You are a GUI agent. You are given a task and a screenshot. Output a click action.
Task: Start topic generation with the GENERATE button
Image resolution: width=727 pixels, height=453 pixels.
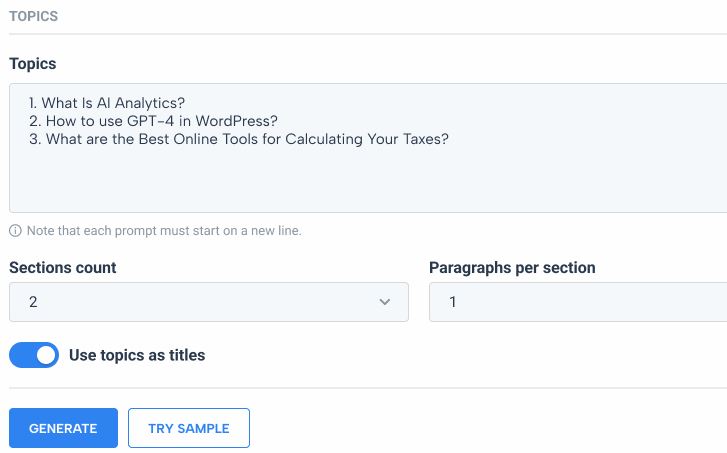(x=64, y=428)
